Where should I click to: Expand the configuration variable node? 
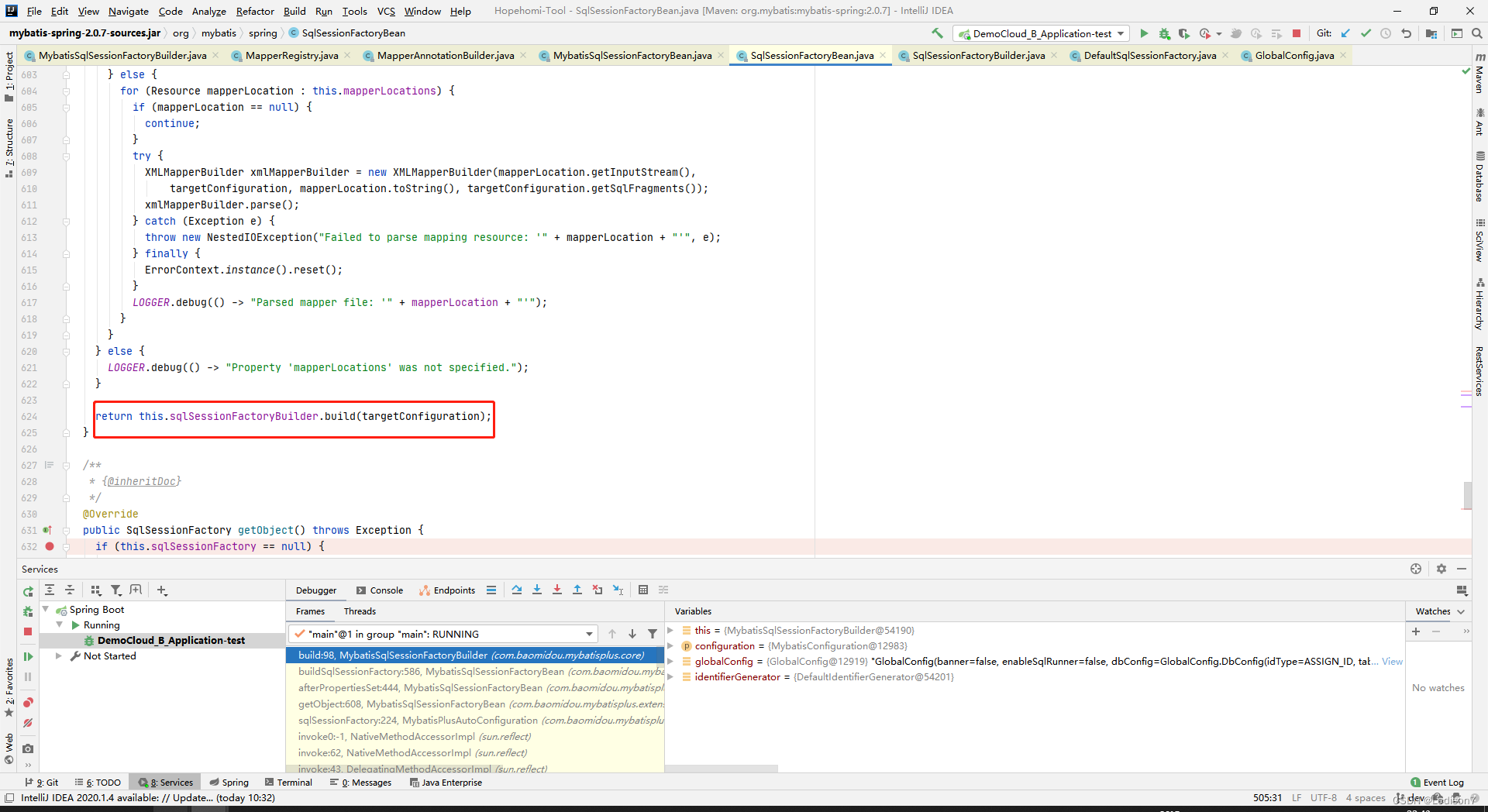(670, 646)
